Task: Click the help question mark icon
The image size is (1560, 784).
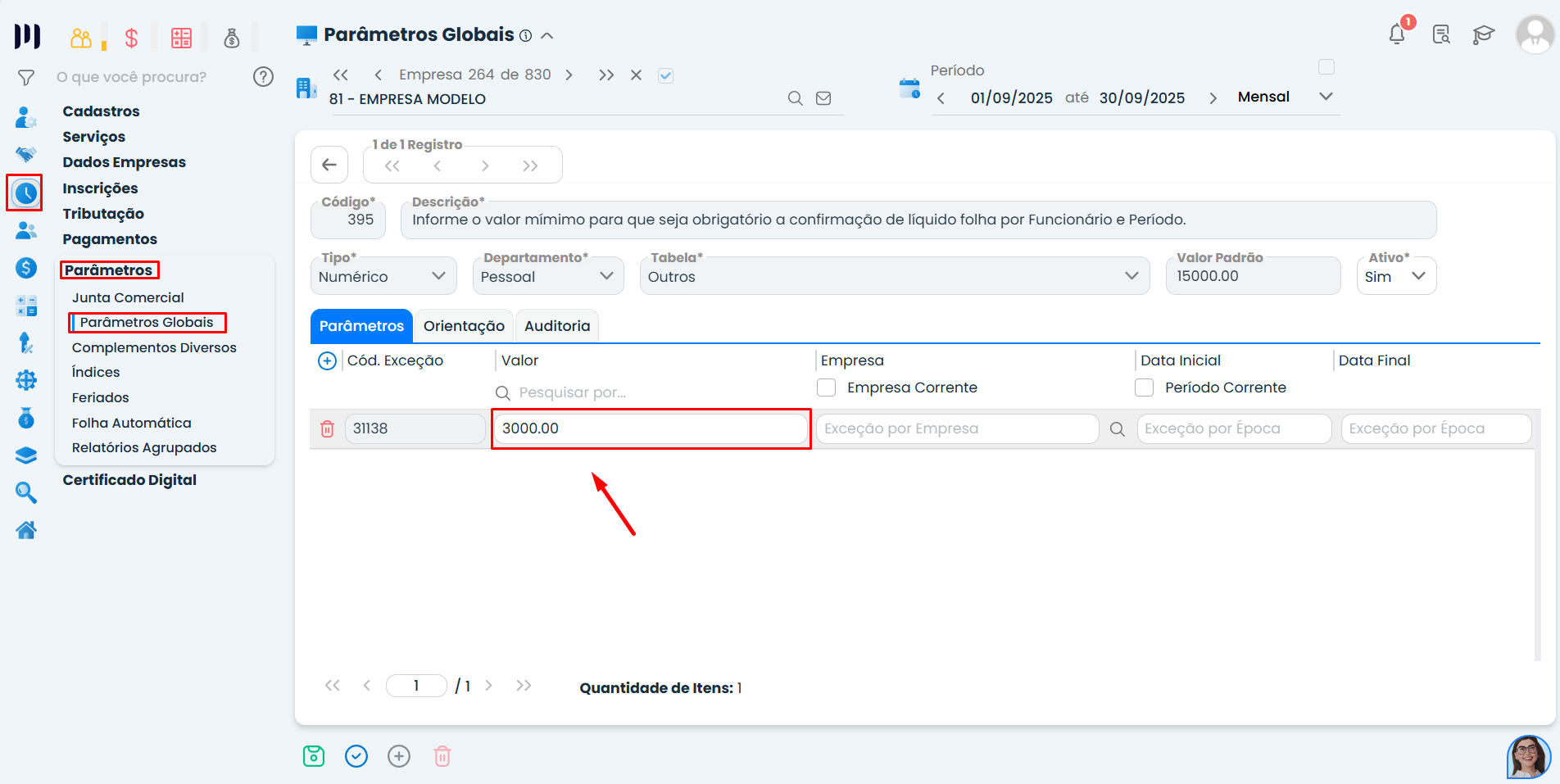Action: [263, 77]
